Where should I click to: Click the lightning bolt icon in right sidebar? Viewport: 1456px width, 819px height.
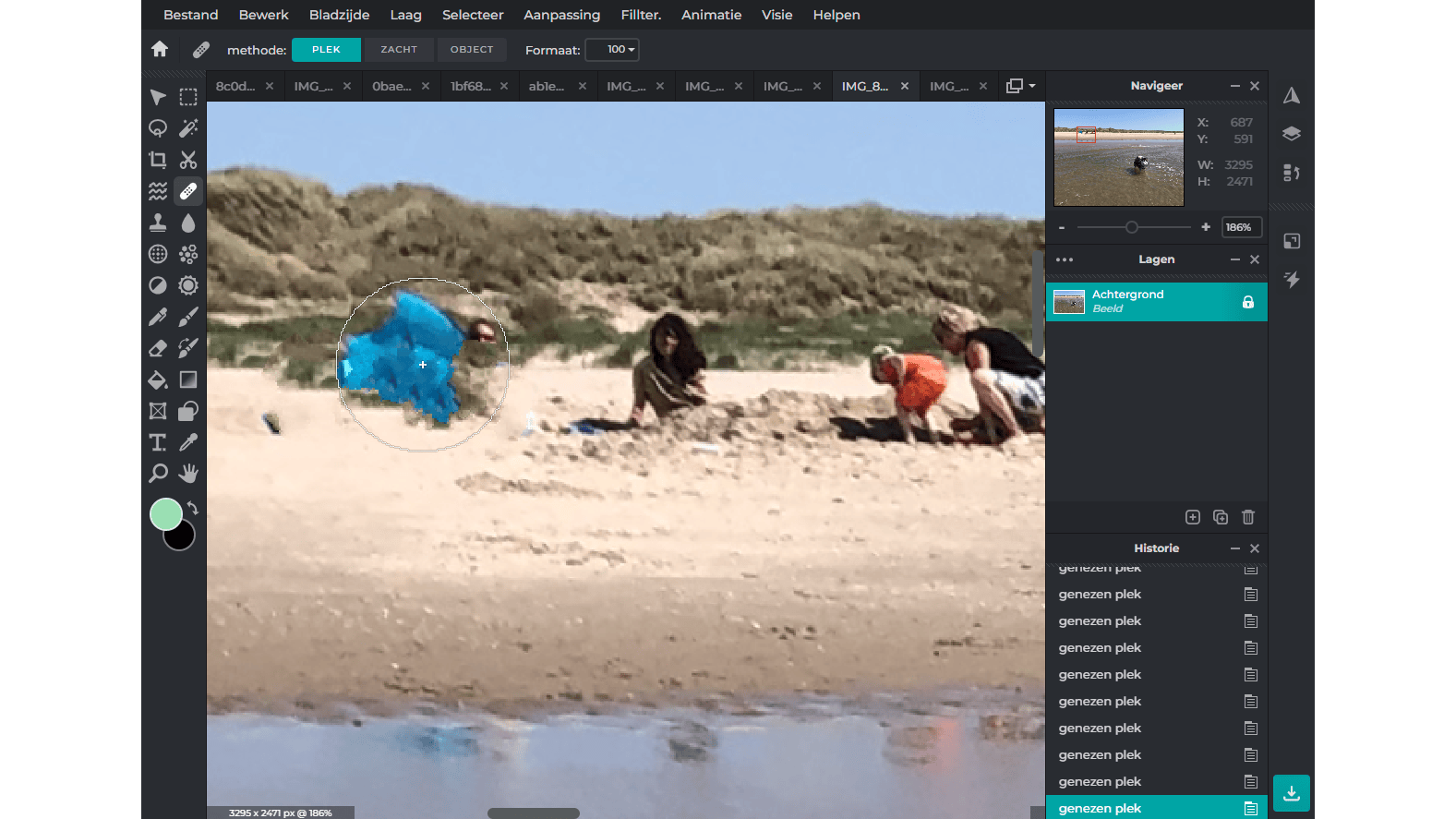pos(1292,280)
